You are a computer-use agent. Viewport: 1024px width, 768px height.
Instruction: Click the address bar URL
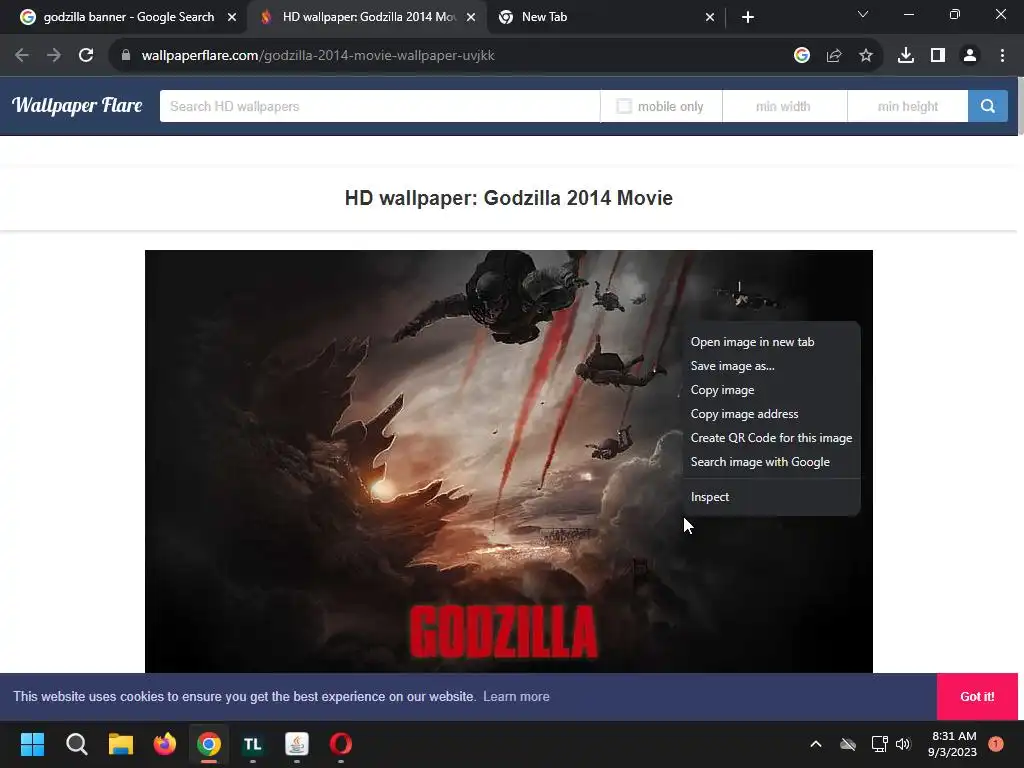click(318, 56)
